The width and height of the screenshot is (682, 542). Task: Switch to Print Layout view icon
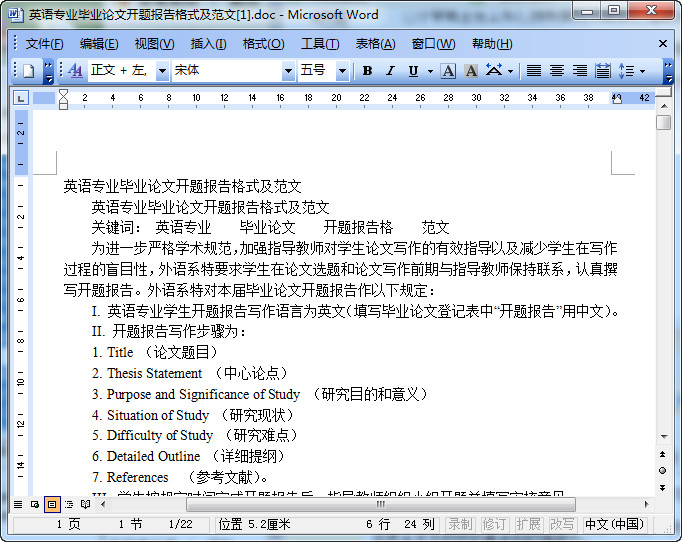[52, 505]
